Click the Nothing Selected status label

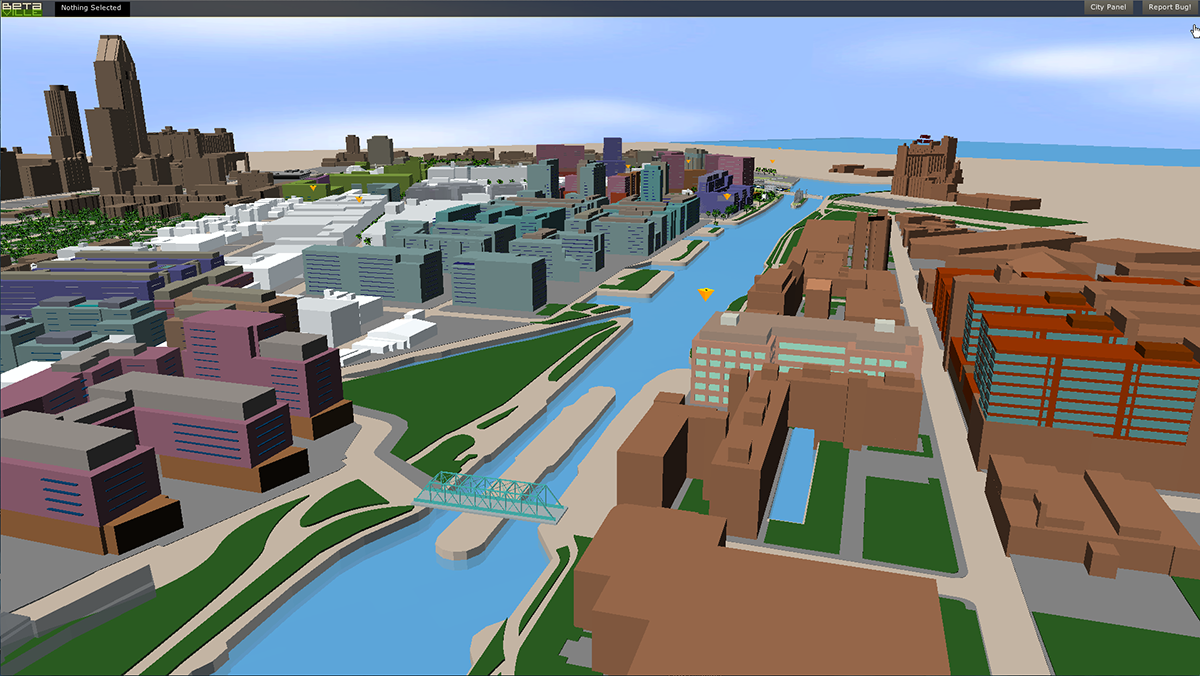point(91,8)
